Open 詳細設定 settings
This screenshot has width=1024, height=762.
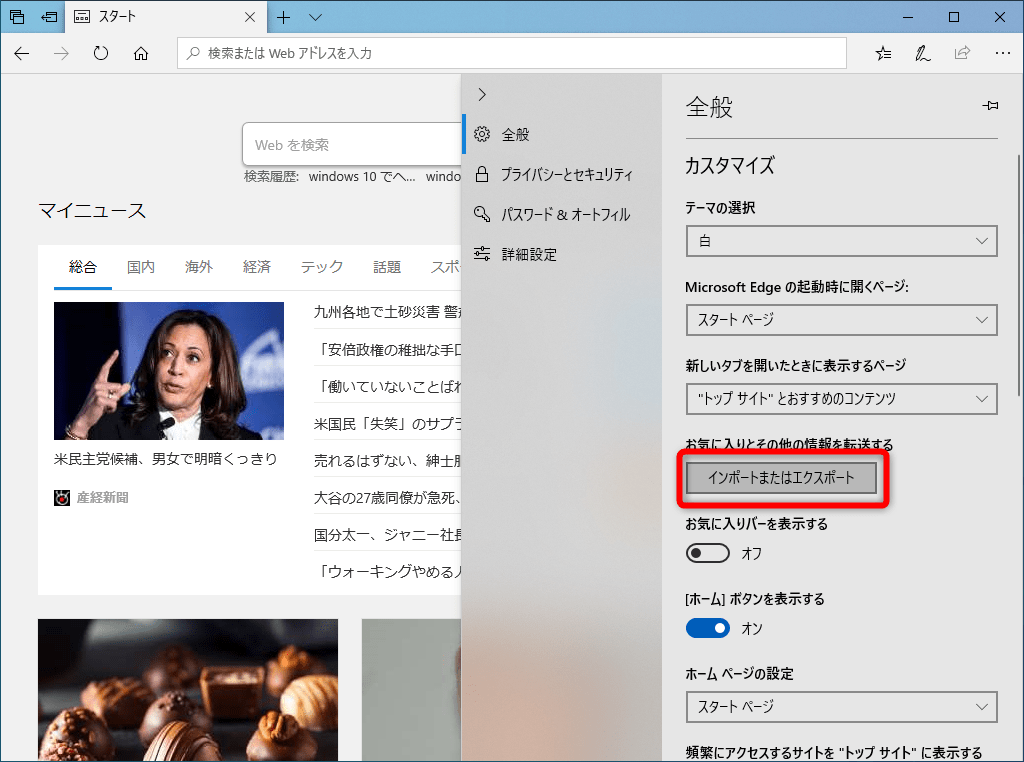click(561, 254)
